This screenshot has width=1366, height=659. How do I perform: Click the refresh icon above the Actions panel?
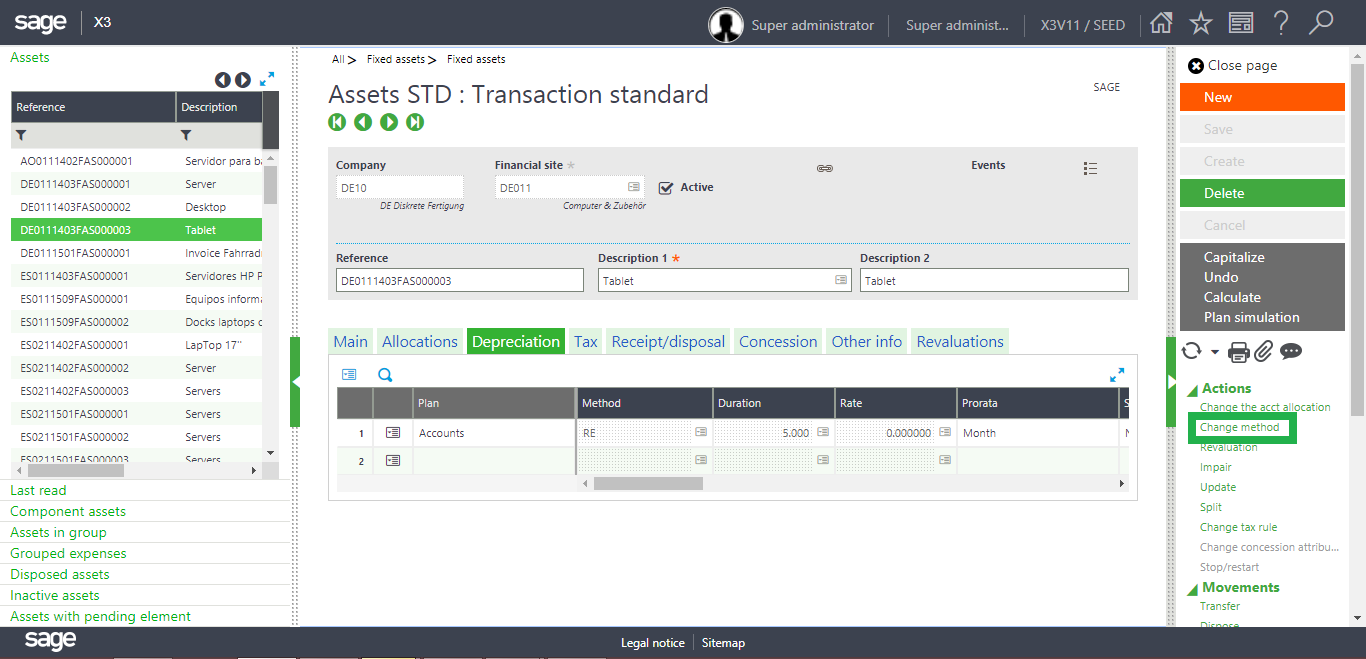[1190, 351]
